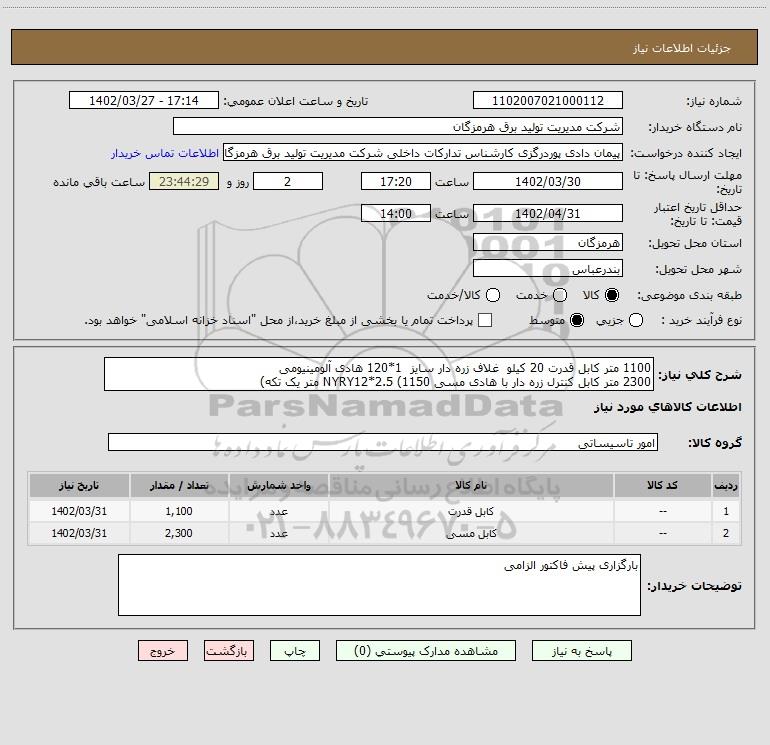Click the شرح کلی نیاز description box
This screenshot has width=770, height=745.
pos(379,374)
